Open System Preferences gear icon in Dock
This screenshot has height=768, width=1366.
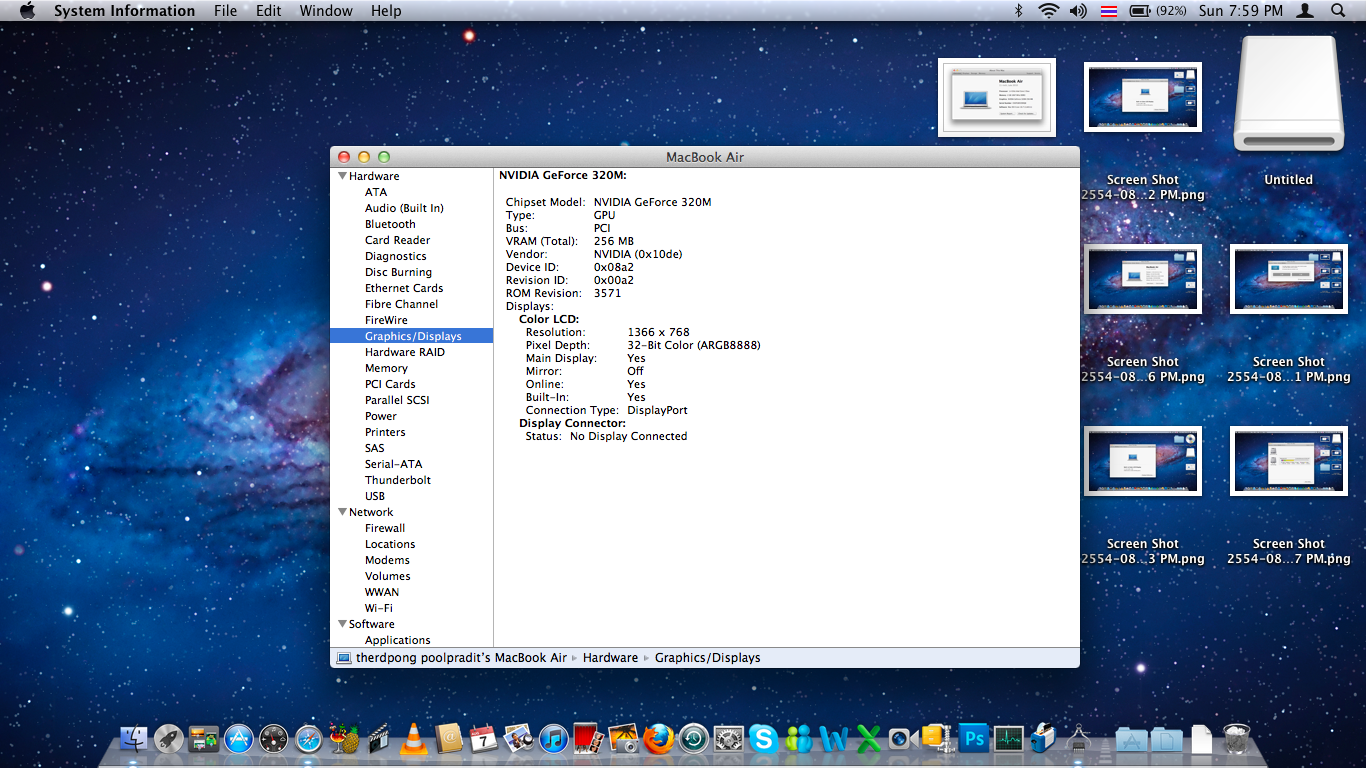click(728, 739)
